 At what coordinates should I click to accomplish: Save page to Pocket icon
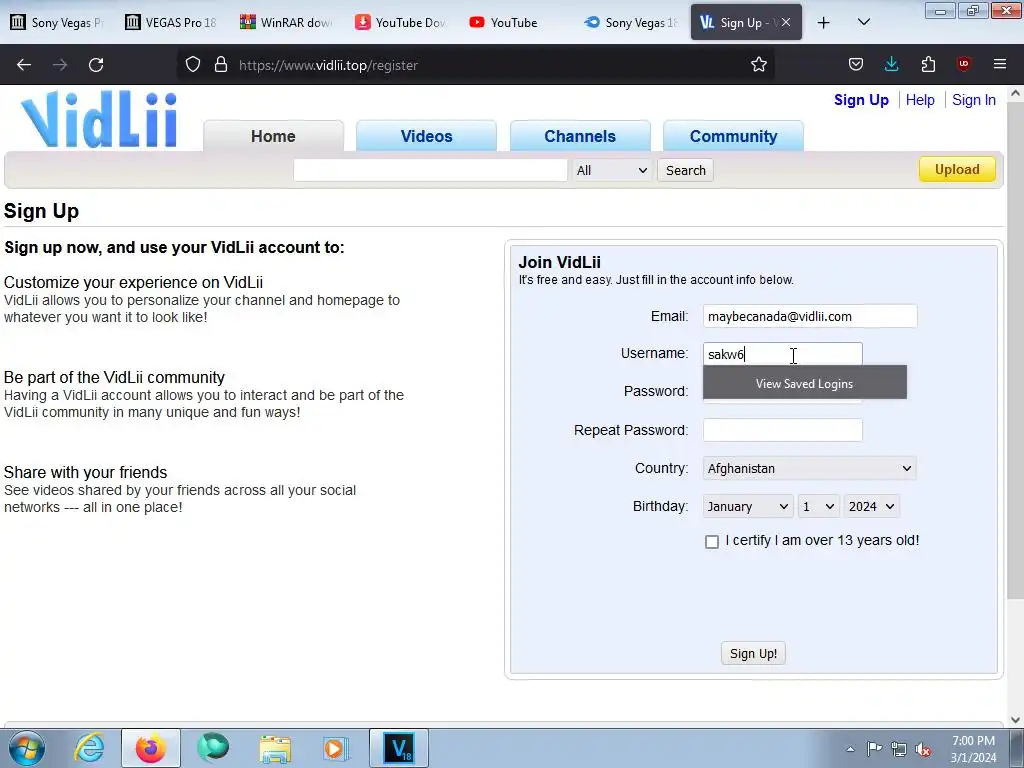856,64
